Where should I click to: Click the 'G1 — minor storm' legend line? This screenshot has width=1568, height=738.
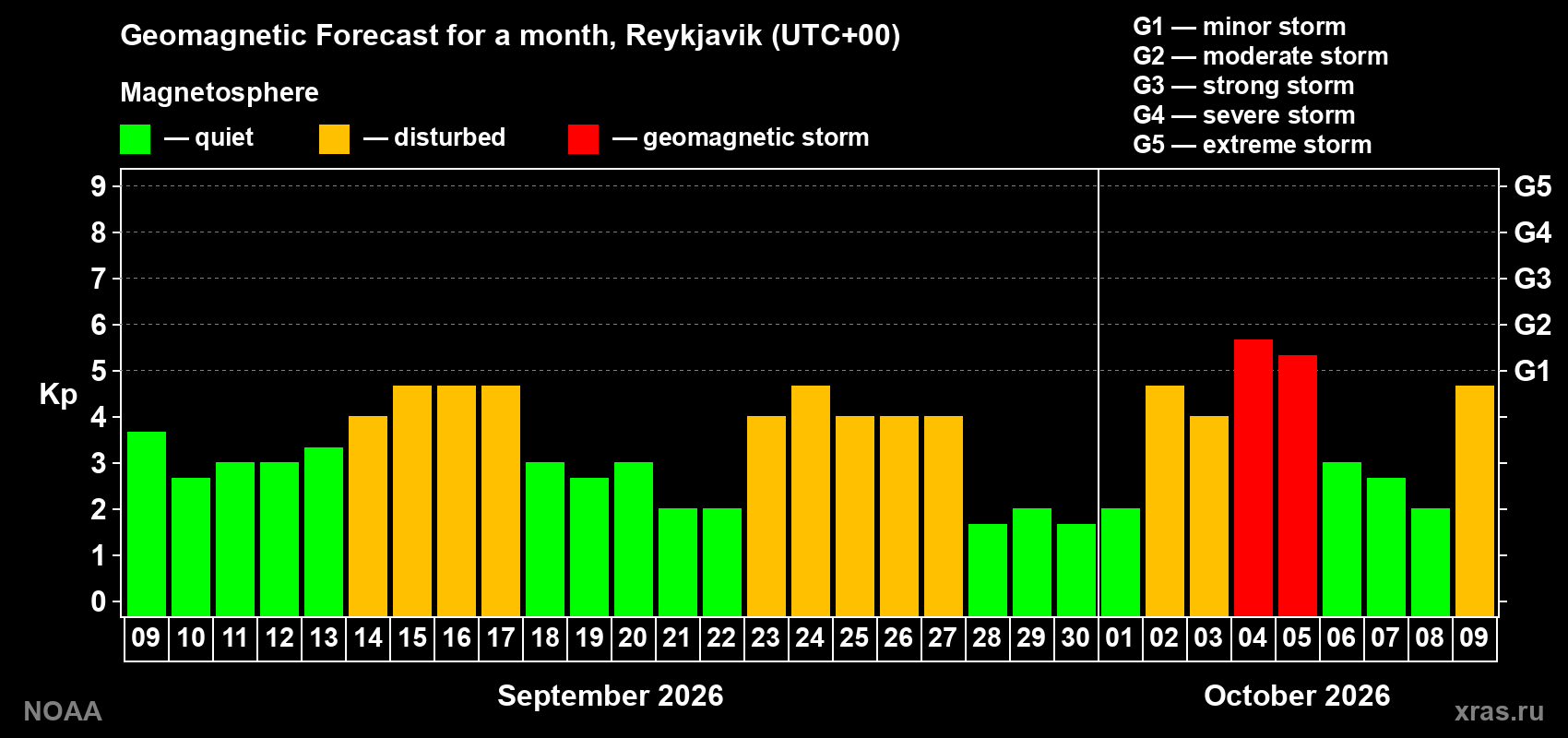pyautogui.click(x=1239, y=27)
